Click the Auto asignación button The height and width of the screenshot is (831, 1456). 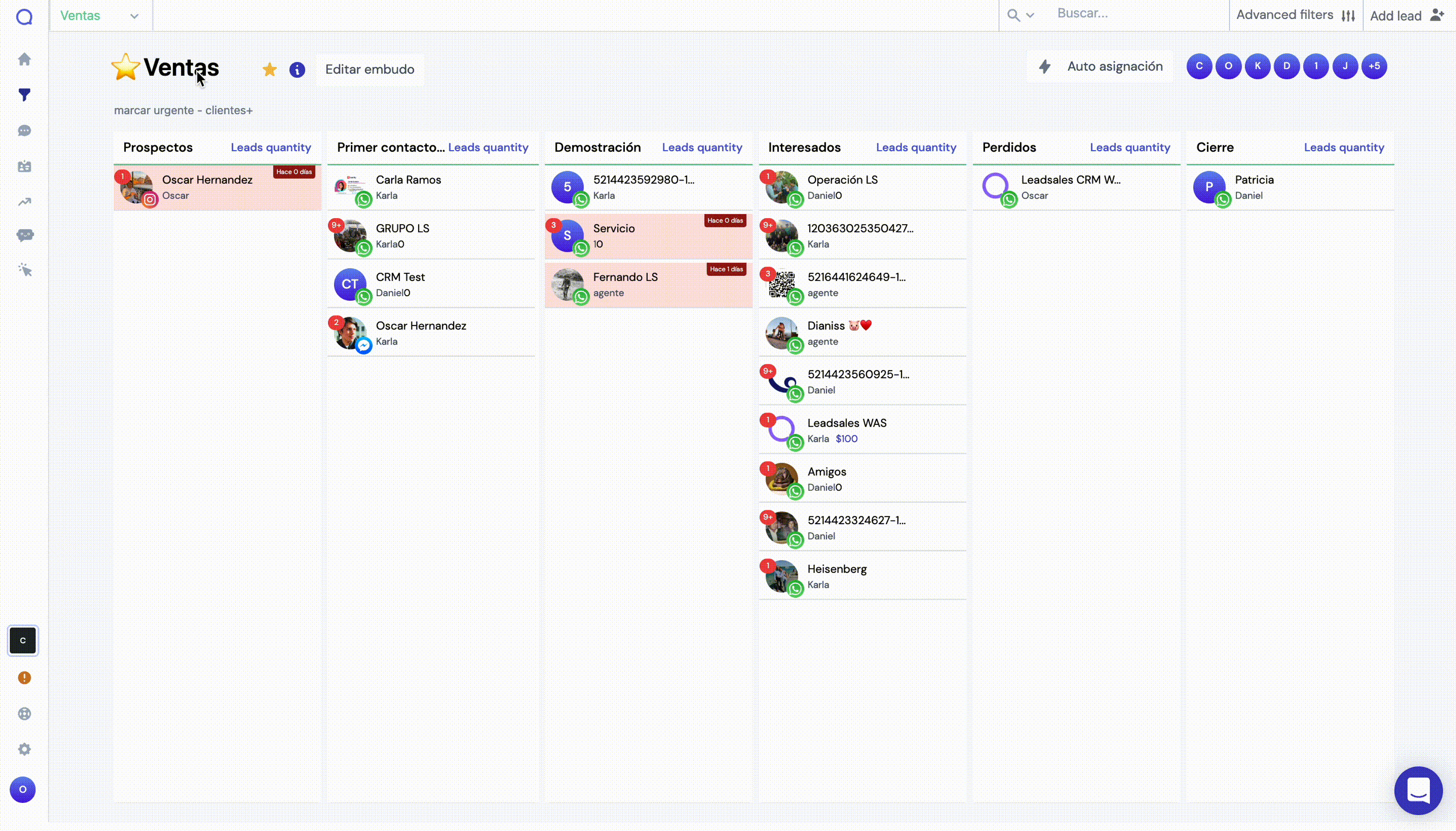1101,66
